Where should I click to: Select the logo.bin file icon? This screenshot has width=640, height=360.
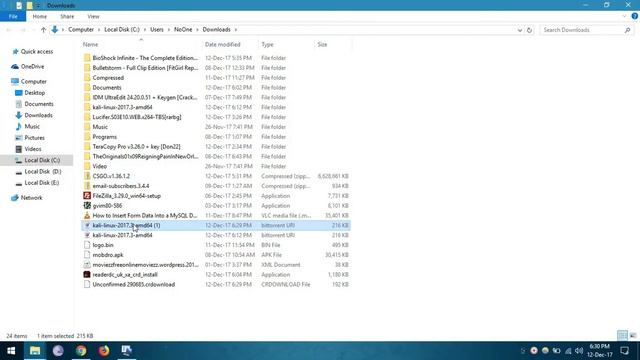pos(87,245)
